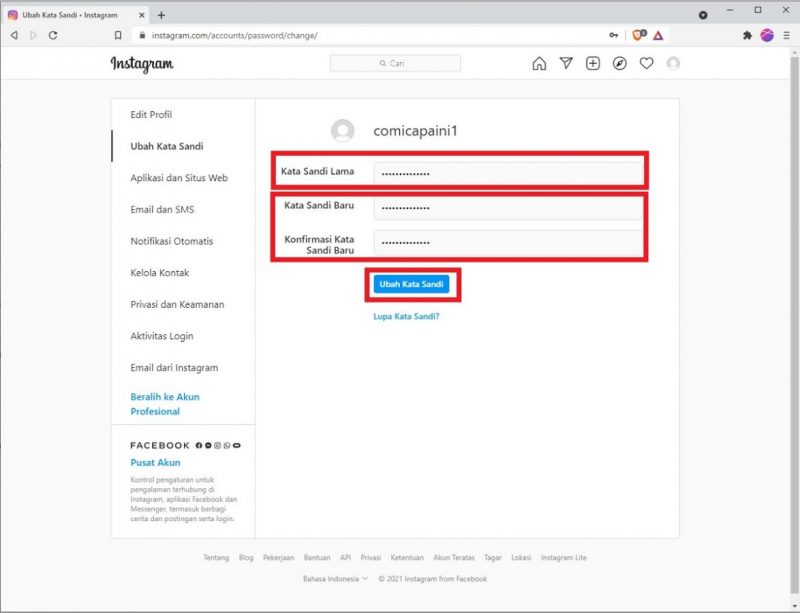Click Lupa Kata Sandi? link
The image size is (800, 613).
point(406,316)
